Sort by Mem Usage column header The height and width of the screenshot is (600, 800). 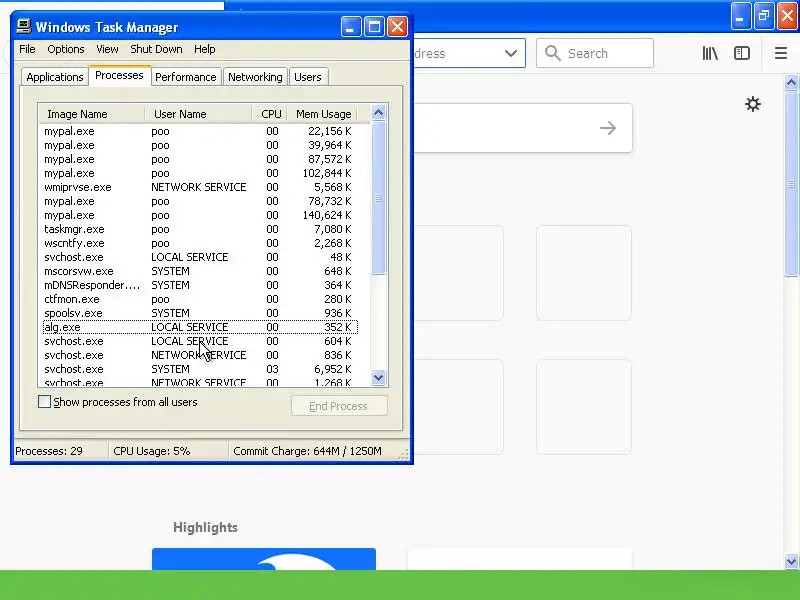[x=322, y=114]
